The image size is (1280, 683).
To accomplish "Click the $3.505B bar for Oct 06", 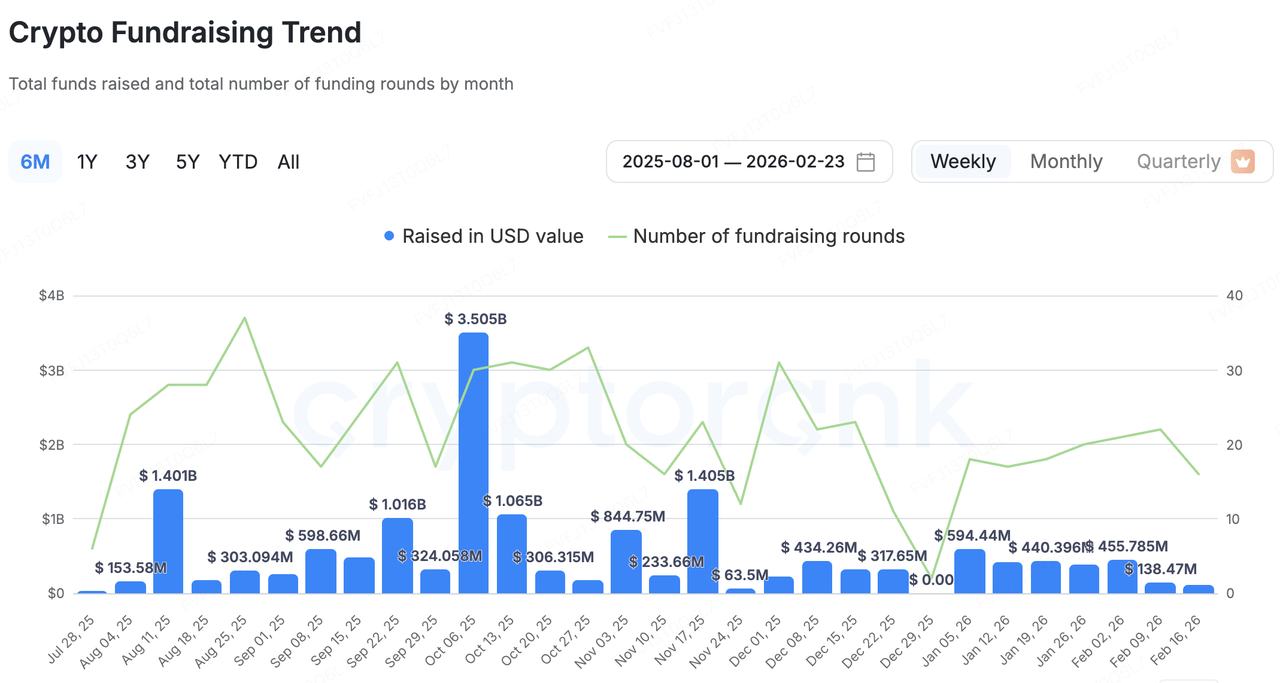I will [473, 463].
